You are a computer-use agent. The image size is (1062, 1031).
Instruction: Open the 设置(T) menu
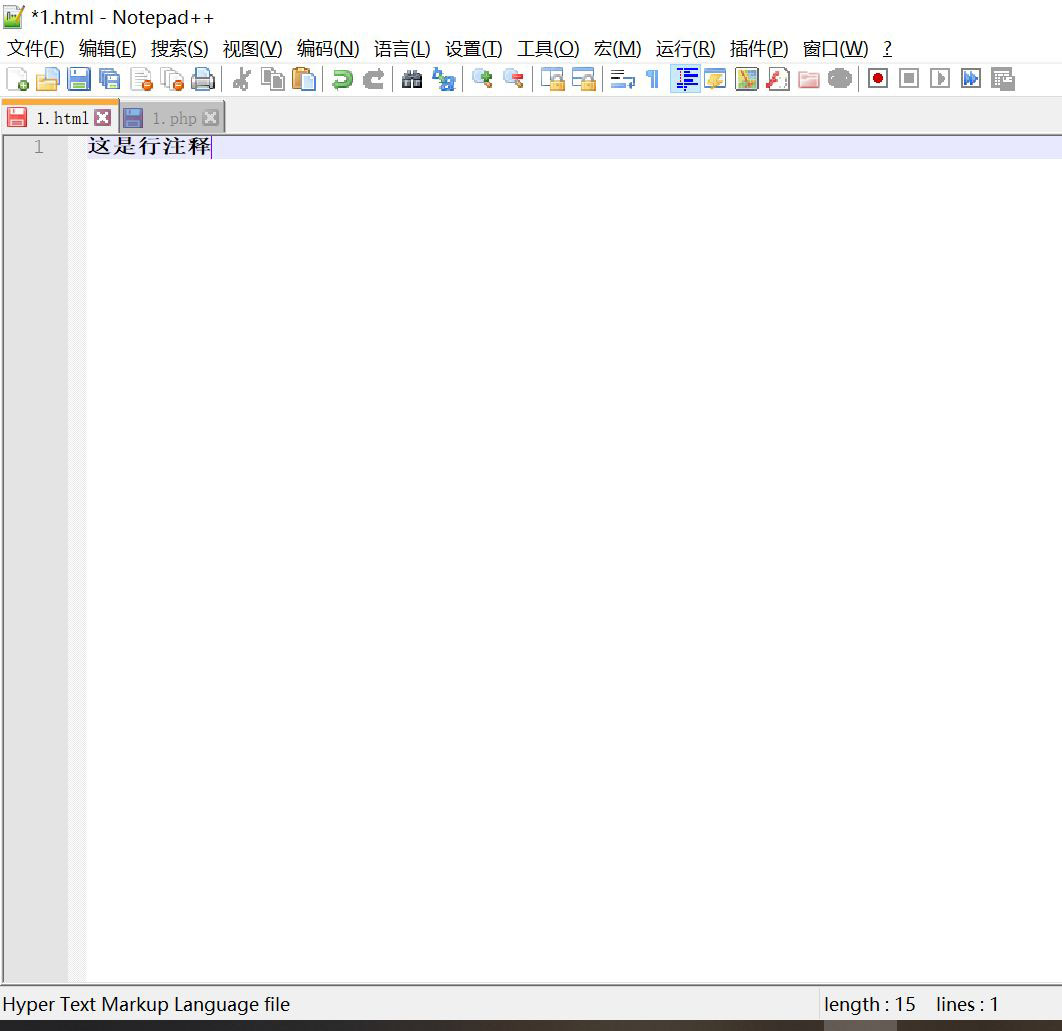coord(473,49)
